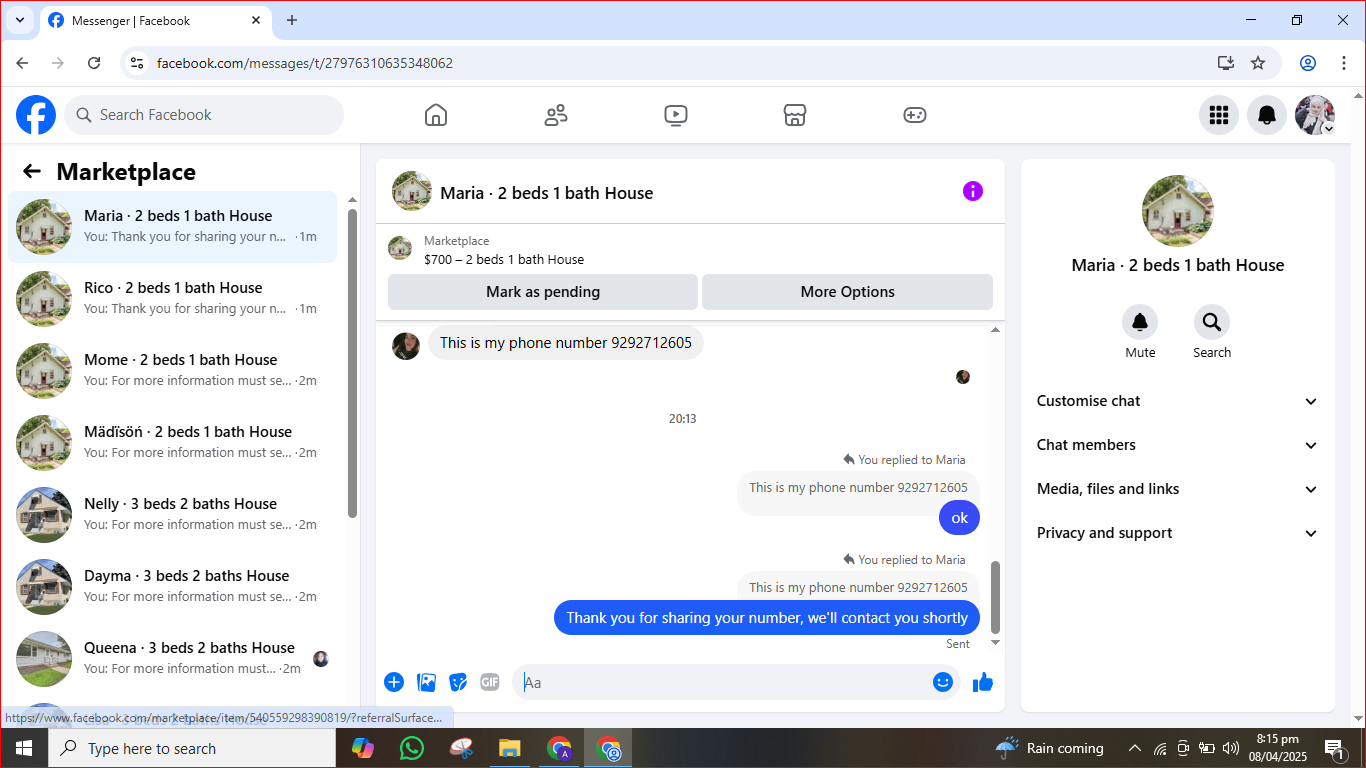Expand Media, files and links section
The height and width of the screenshot is (768, 1366).
point(1177,489)
